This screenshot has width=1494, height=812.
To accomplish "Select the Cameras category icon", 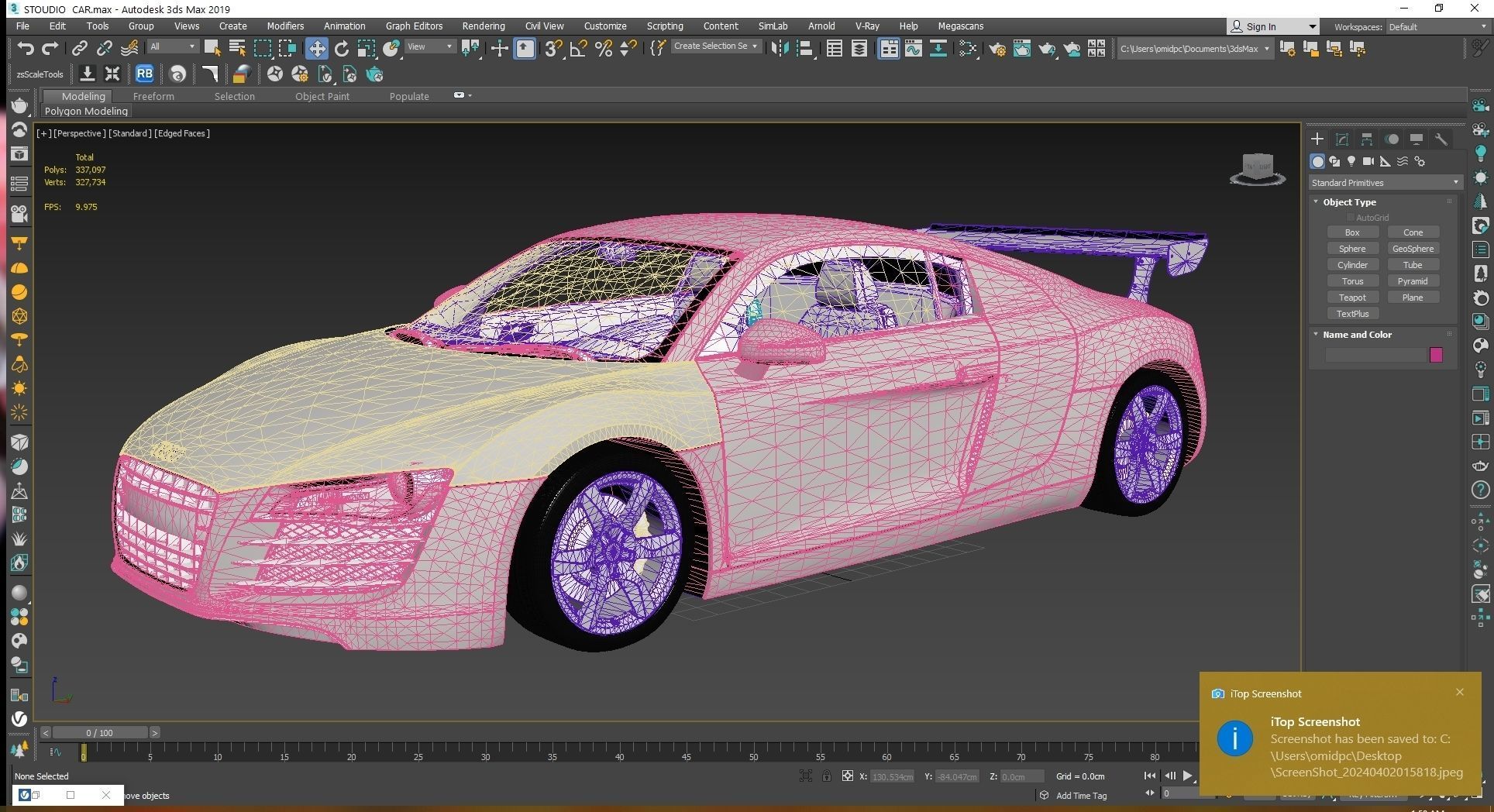I will click(1368, 161).
